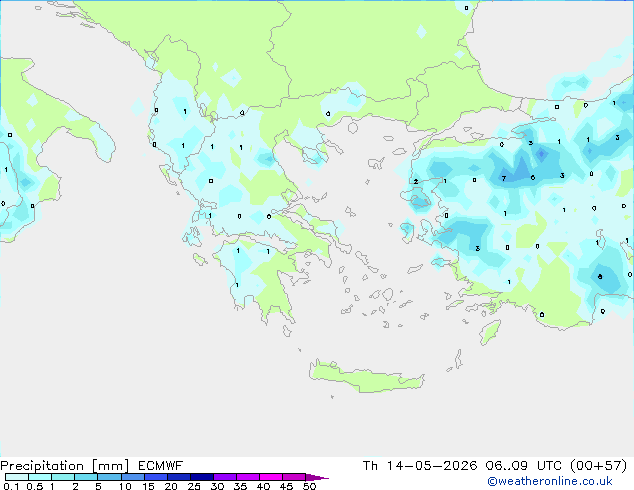The image size is (634, 490).
Task: Click the '0.5' legend scale label
Action: click(35, 486)
